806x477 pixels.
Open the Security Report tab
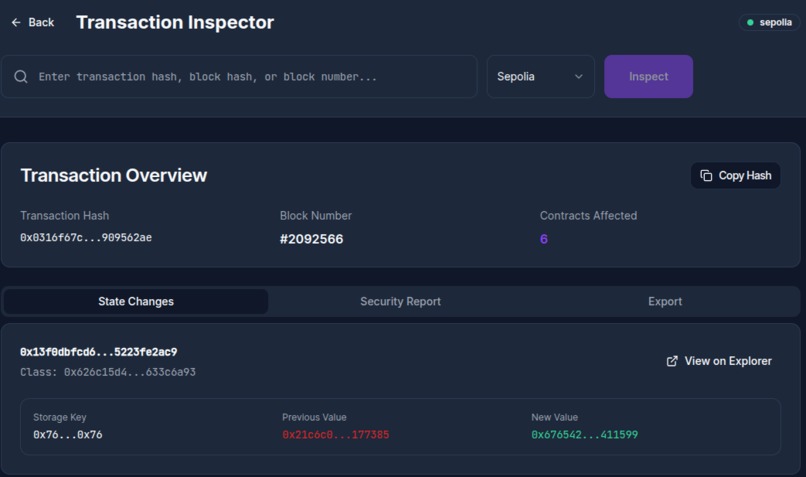pos(400,301)
